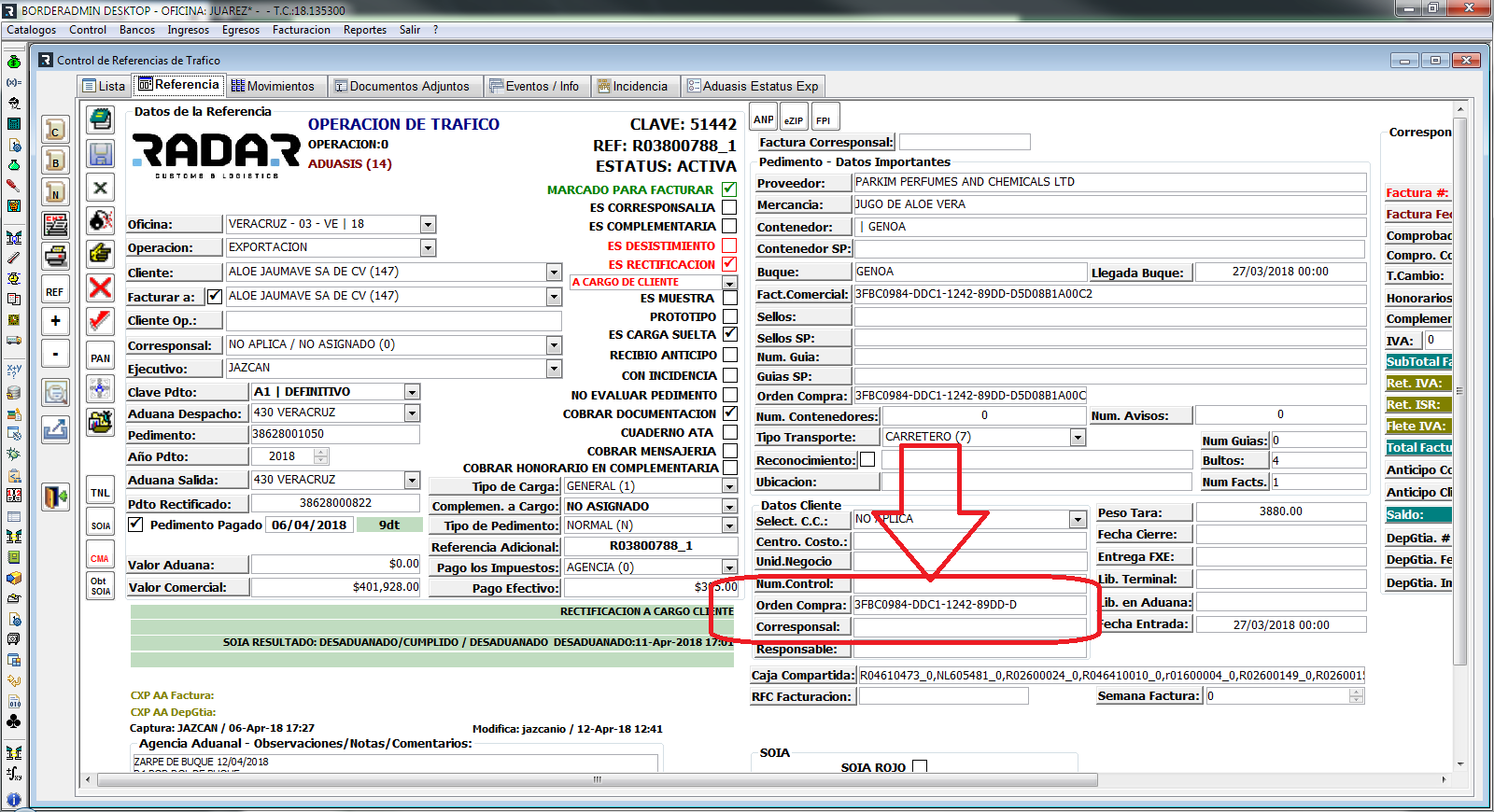The image size is (1494, 812).
Task: Check the Reconocimiento checkbox
Action: [867, 460]
